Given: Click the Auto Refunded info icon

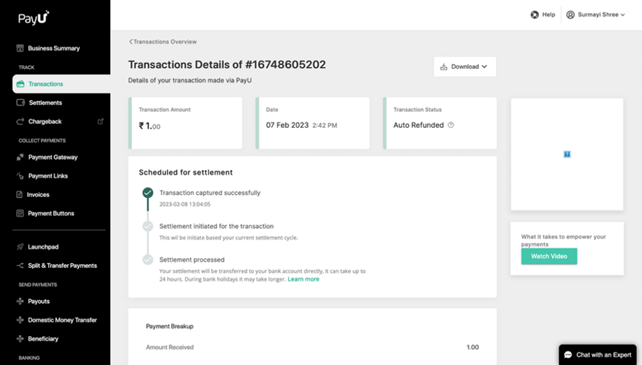Looking at the screenshot, I should point(451,125).
